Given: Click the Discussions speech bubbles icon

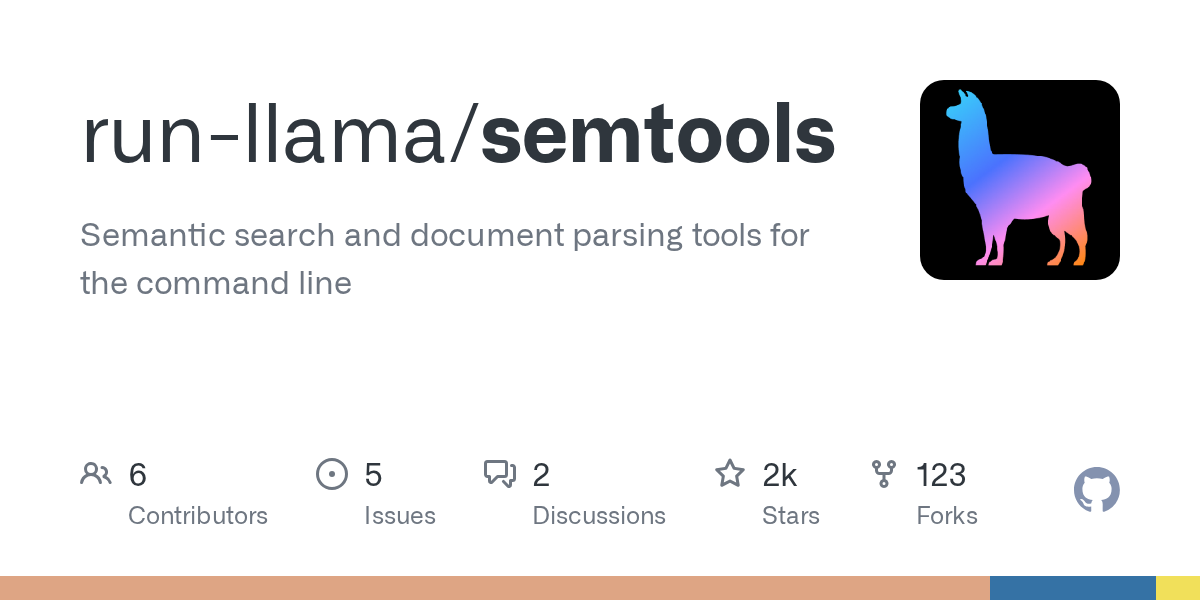Looking at the screenshot, I should pyautogui.click(x=500, y=474).
